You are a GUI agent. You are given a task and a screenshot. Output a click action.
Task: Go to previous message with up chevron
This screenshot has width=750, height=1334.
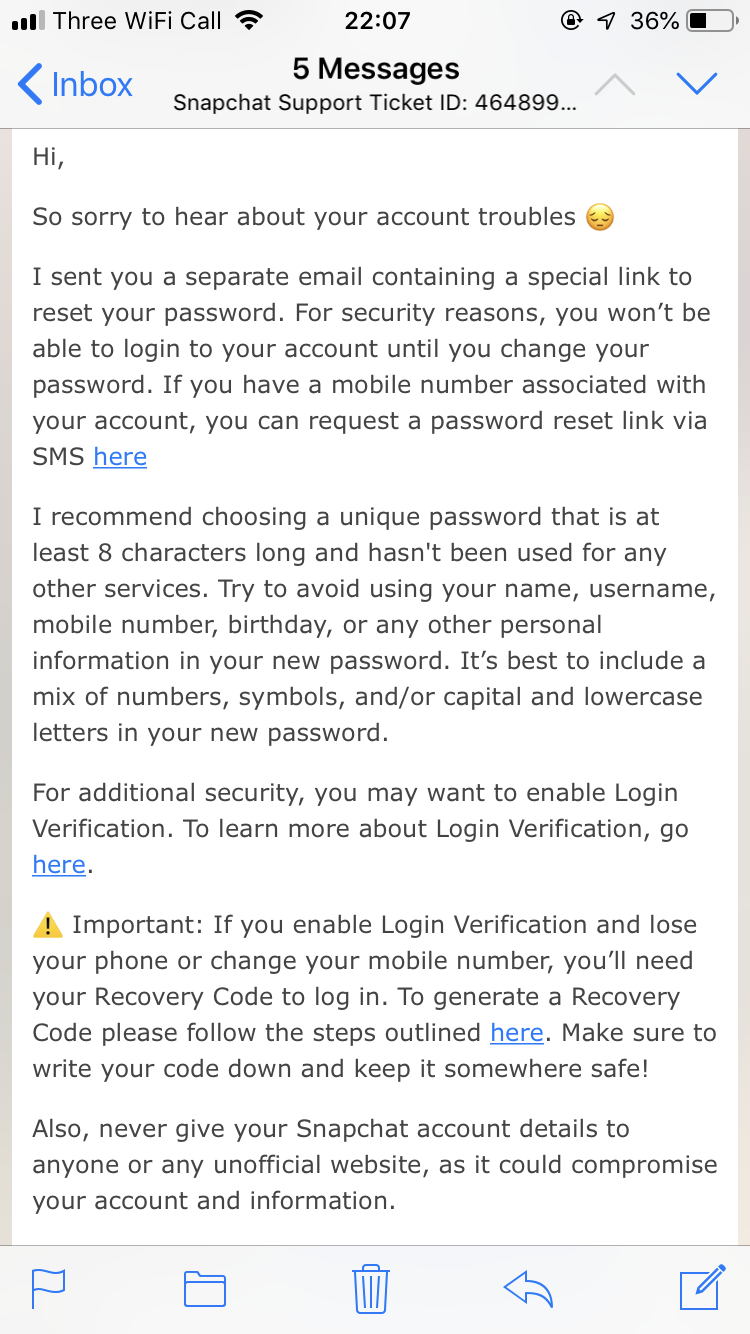click(x=614, y=85)
